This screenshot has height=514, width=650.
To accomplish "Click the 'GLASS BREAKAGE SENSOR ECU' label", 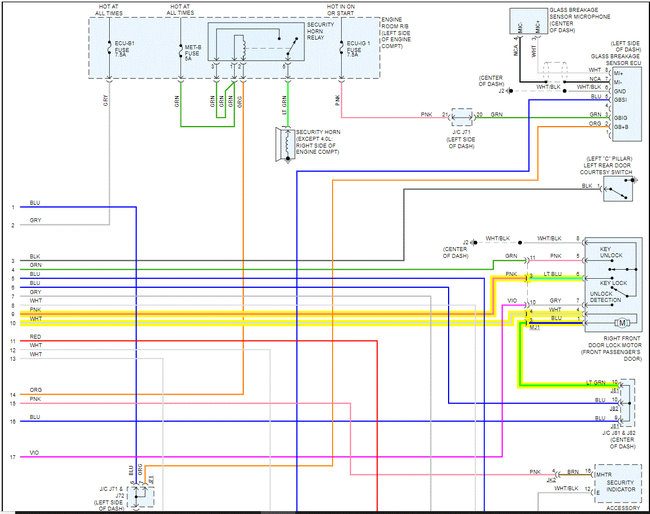I will (616, 59).
